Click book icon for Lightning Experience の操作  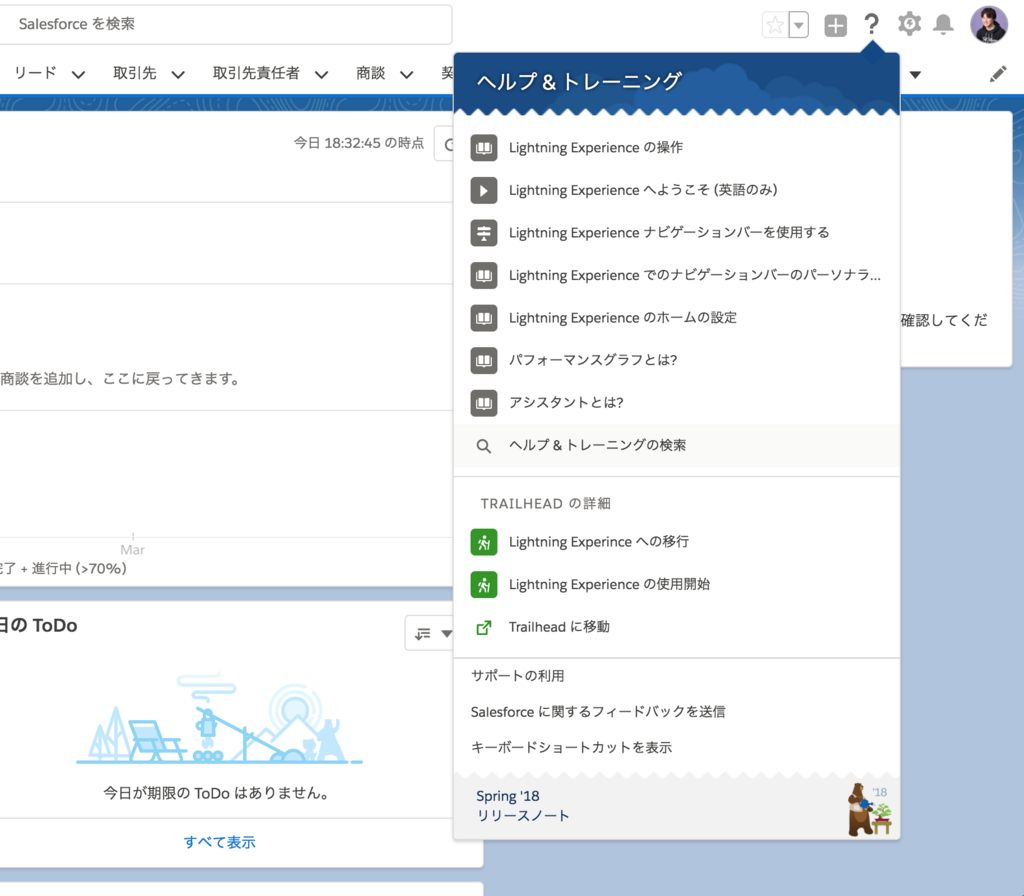(484, 148)
